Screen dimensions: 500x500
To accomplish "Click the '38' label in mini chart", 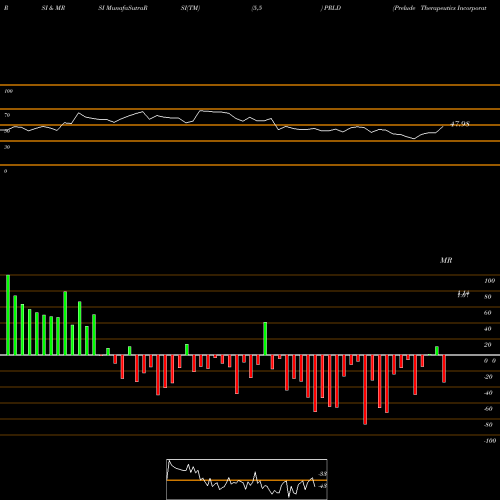I will click(323, 474).
